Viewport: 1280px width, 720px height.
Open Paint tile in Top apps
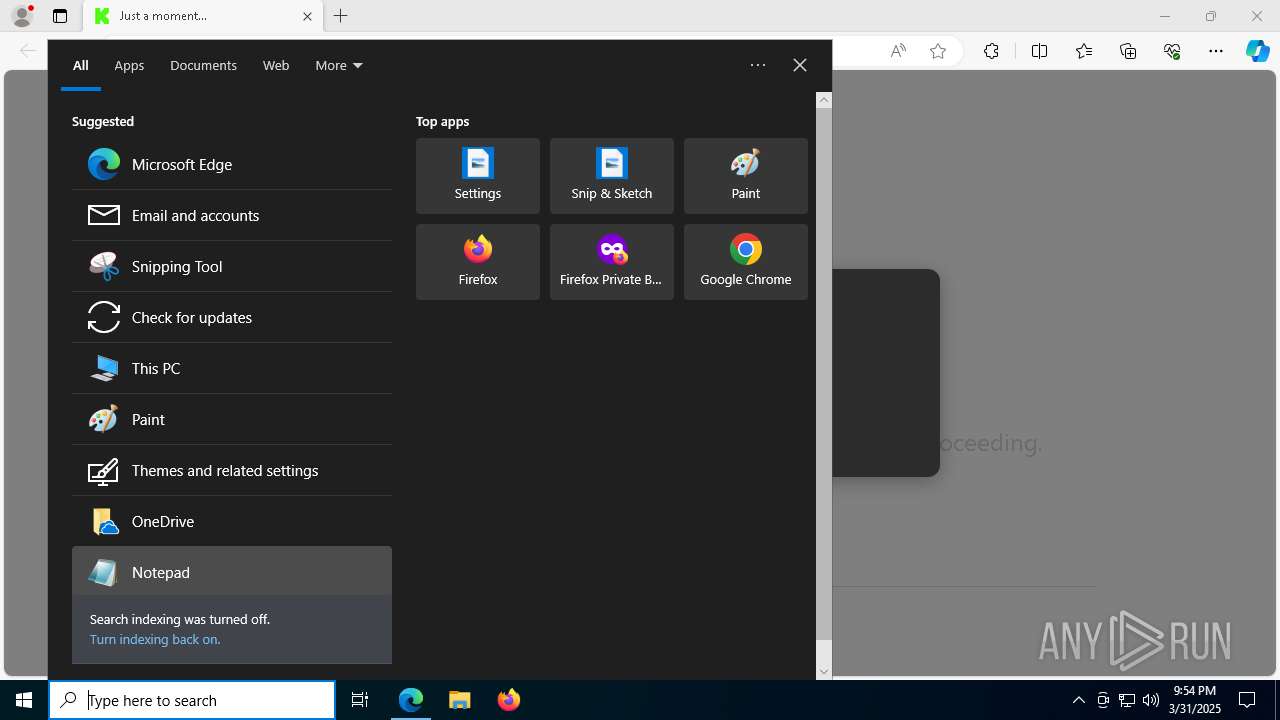(746, 176)
